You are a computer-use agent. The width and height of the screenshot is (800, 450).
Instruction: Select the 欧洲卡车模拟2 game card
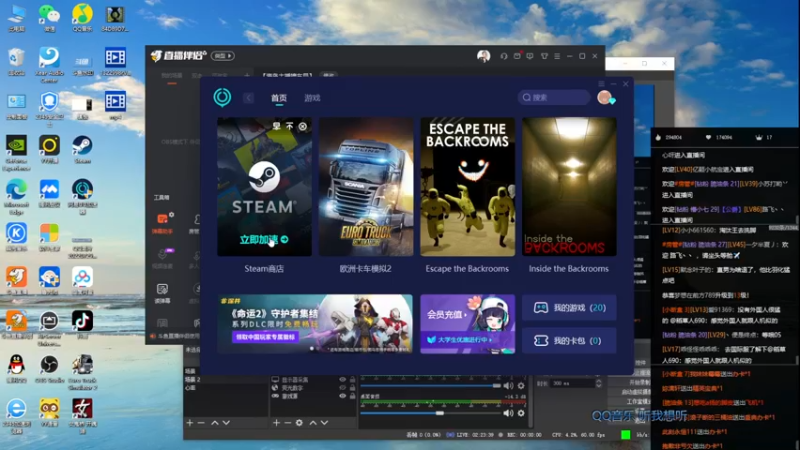click(366, 187)
